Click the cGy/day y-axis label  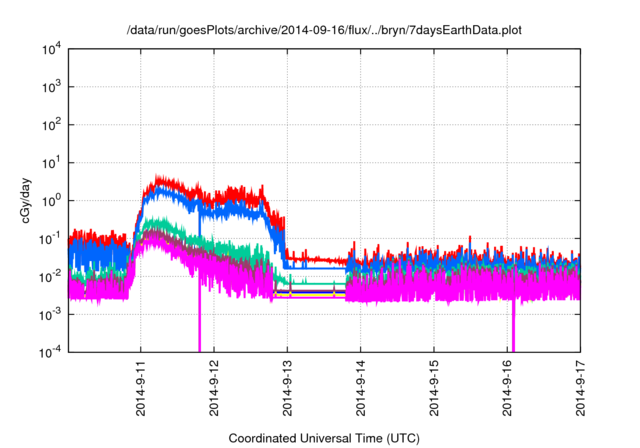28,200
